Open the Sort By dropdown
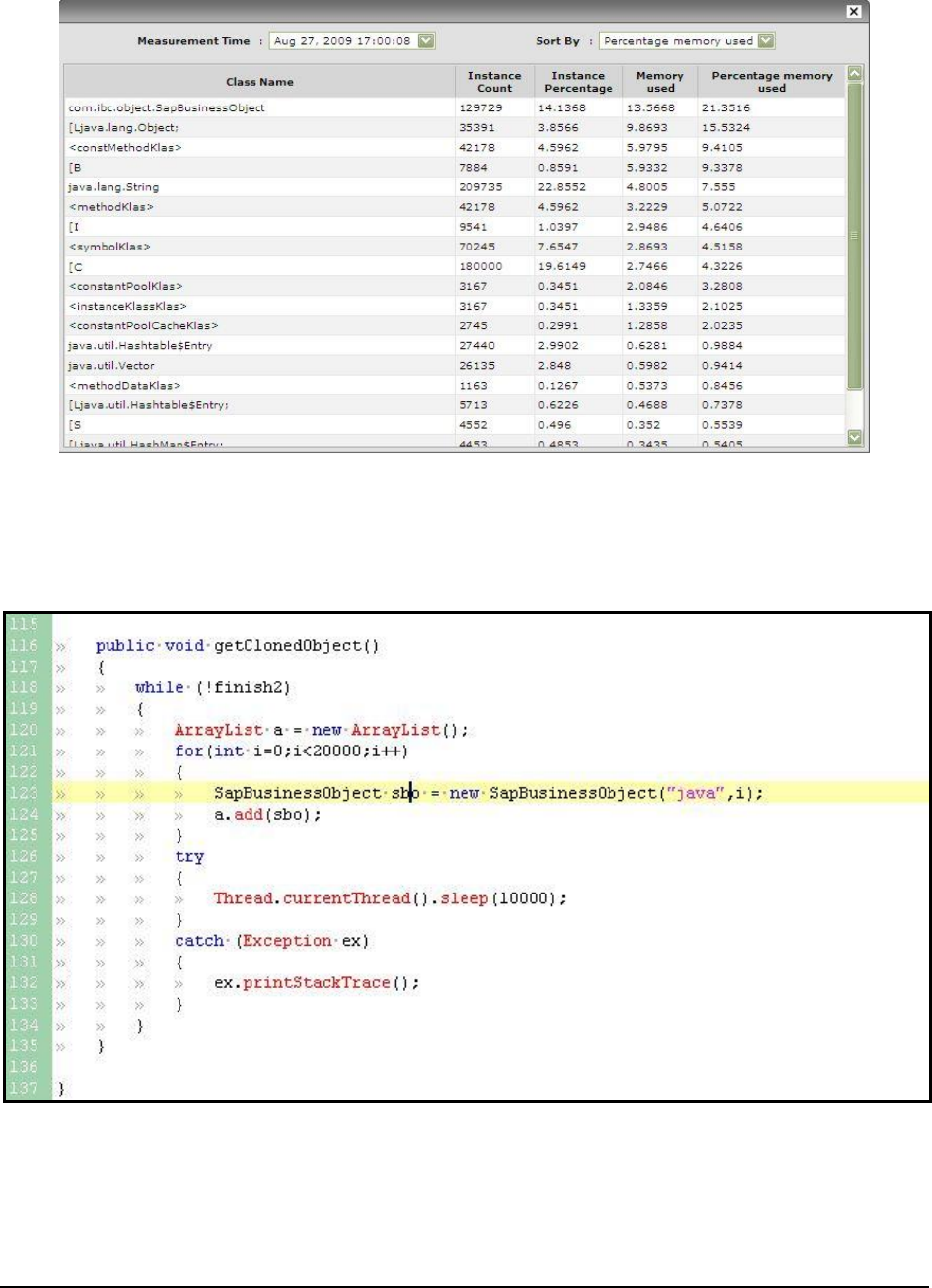This screenshot has height=1288, width=932. point(766,41)
